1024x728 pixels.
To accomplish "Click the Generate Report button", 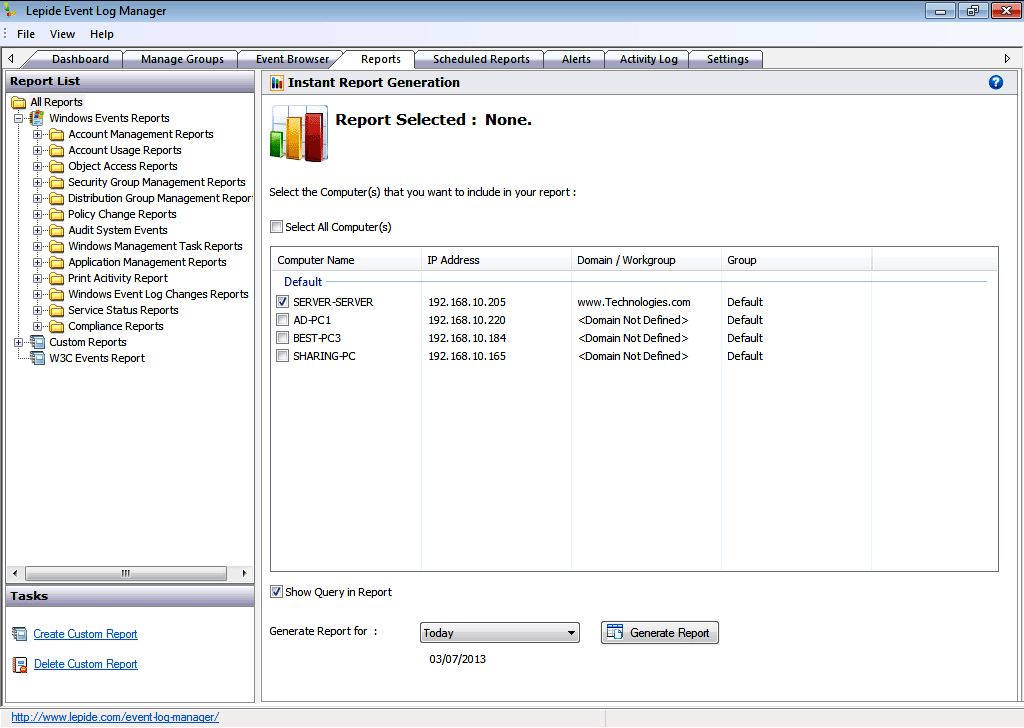I will tap(660, 633).
